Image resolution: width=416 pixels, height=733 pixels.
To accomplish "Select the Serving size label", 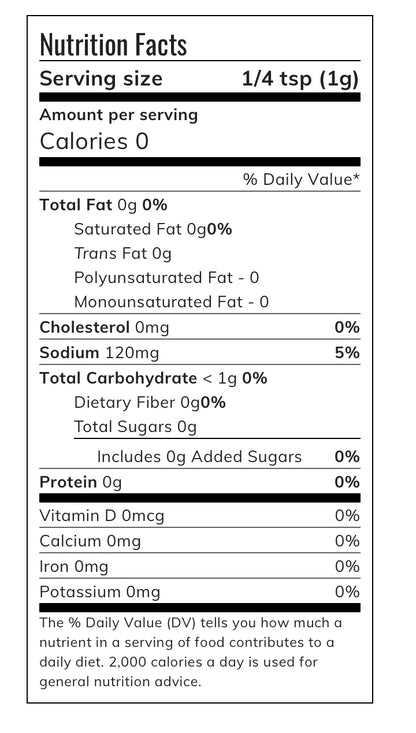I will pyautogui.click(x=101, y=79).
